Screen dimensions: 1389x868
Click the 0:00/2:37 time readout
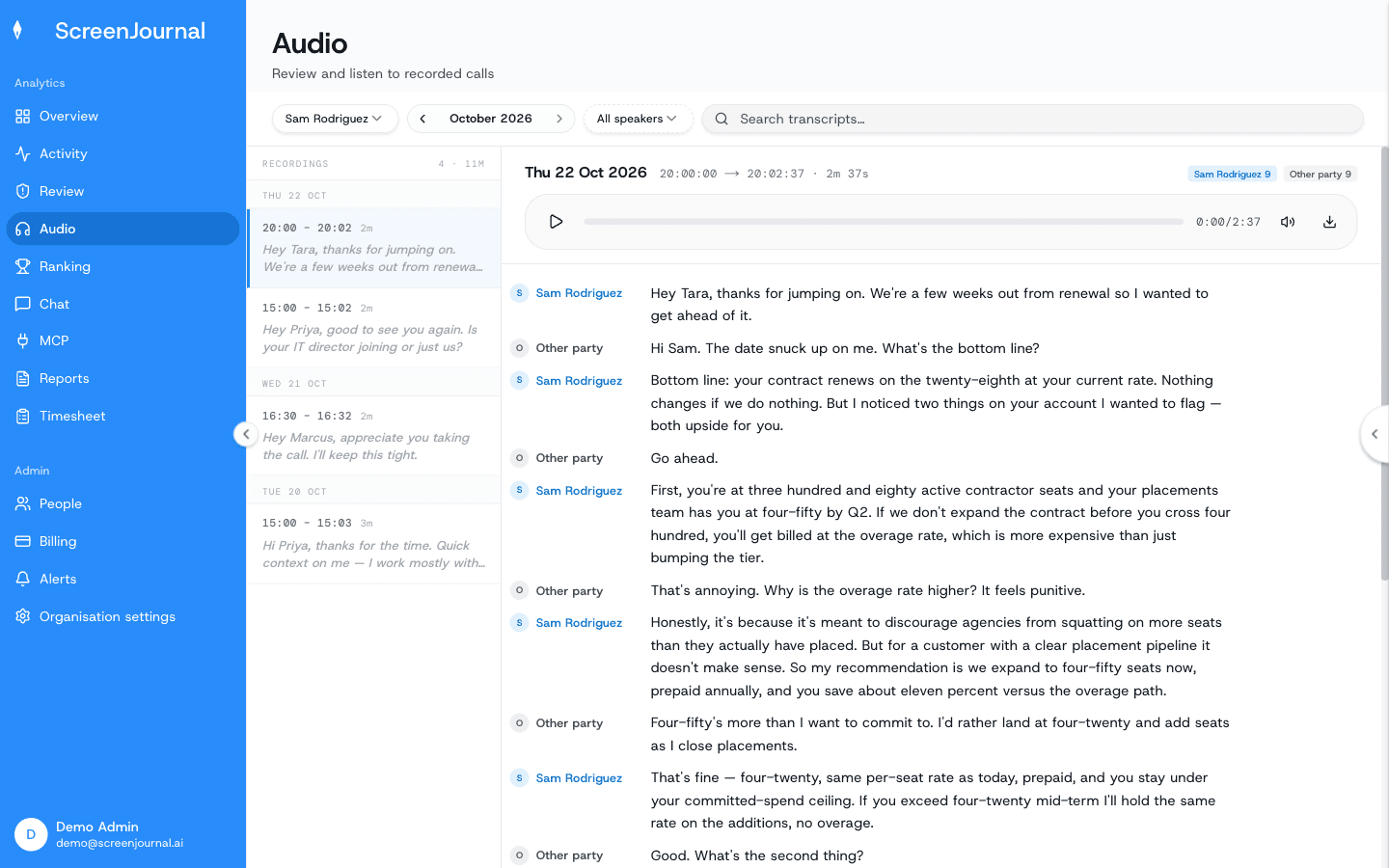1228,222
